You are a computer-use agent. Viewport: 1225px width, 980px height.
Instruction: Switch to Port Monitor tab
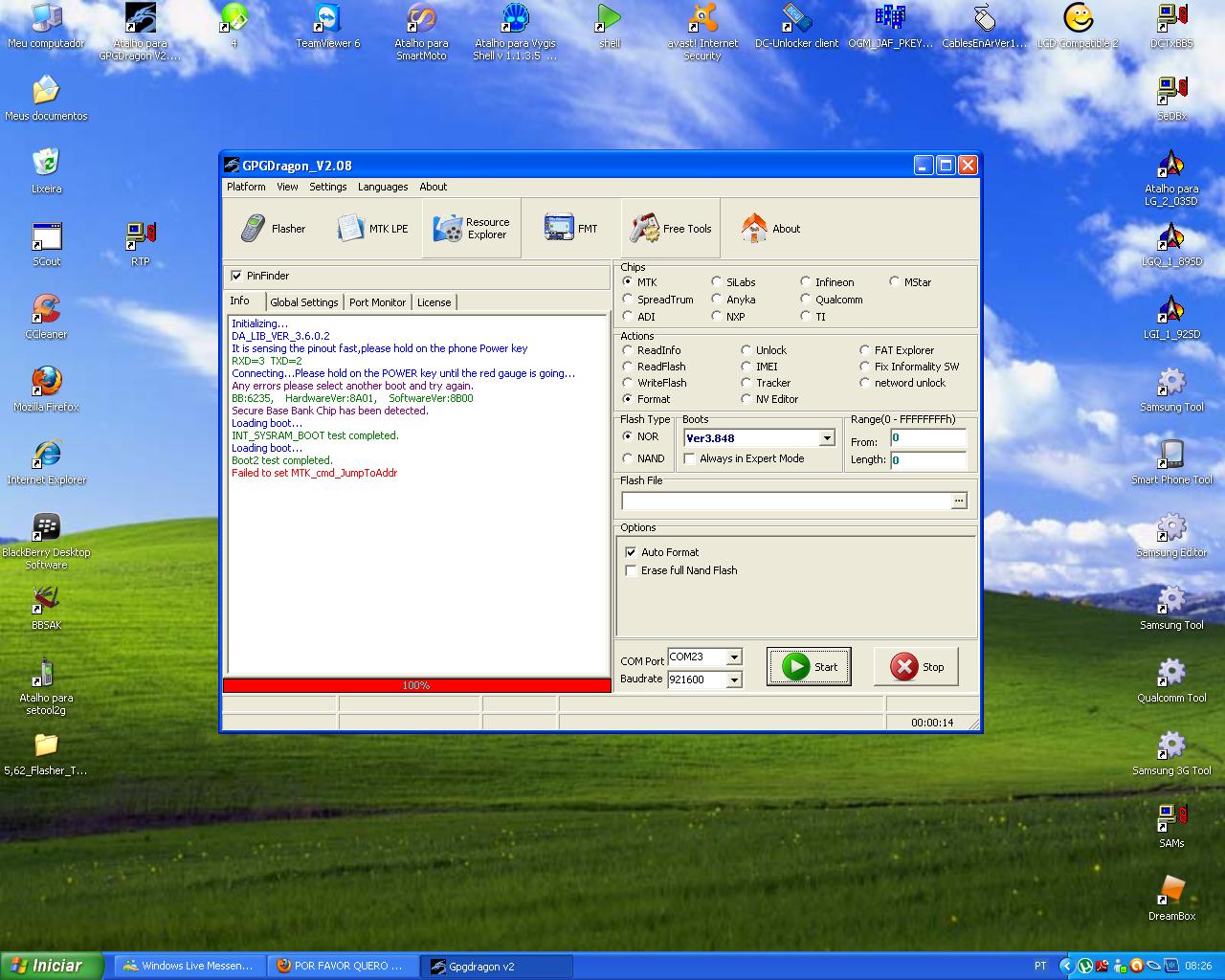(377, 302)
